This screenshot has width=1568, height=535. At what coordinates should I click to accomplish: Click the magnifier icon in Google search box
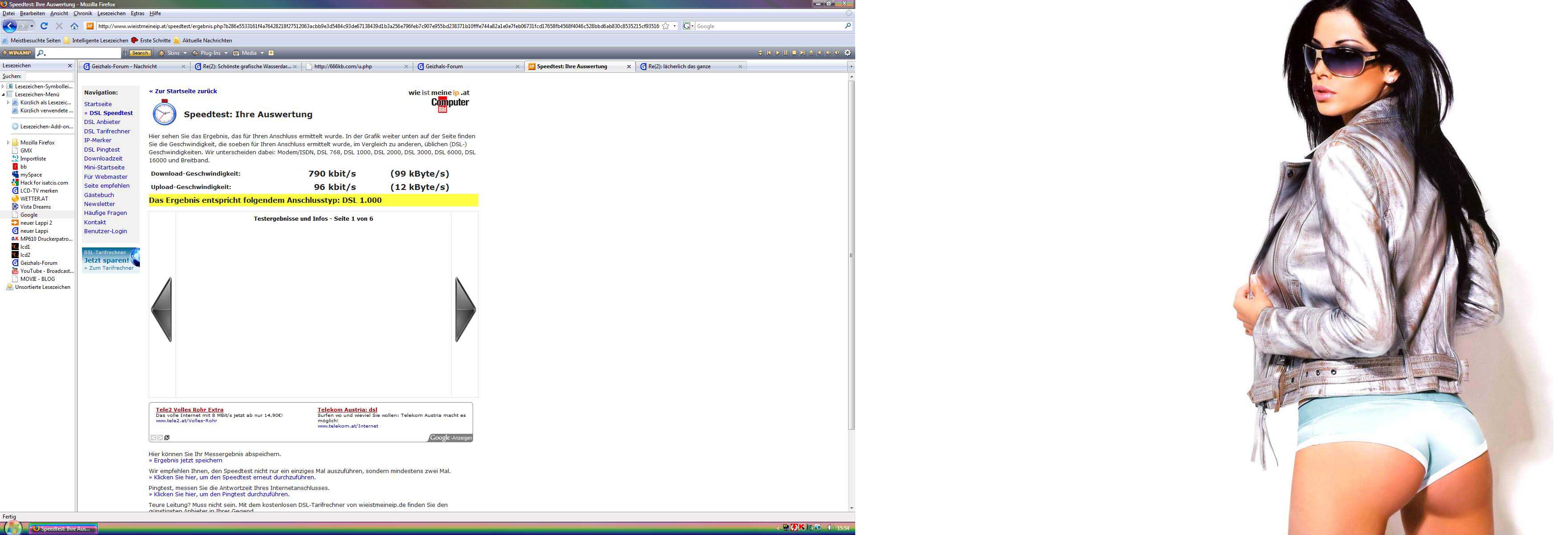847,25
